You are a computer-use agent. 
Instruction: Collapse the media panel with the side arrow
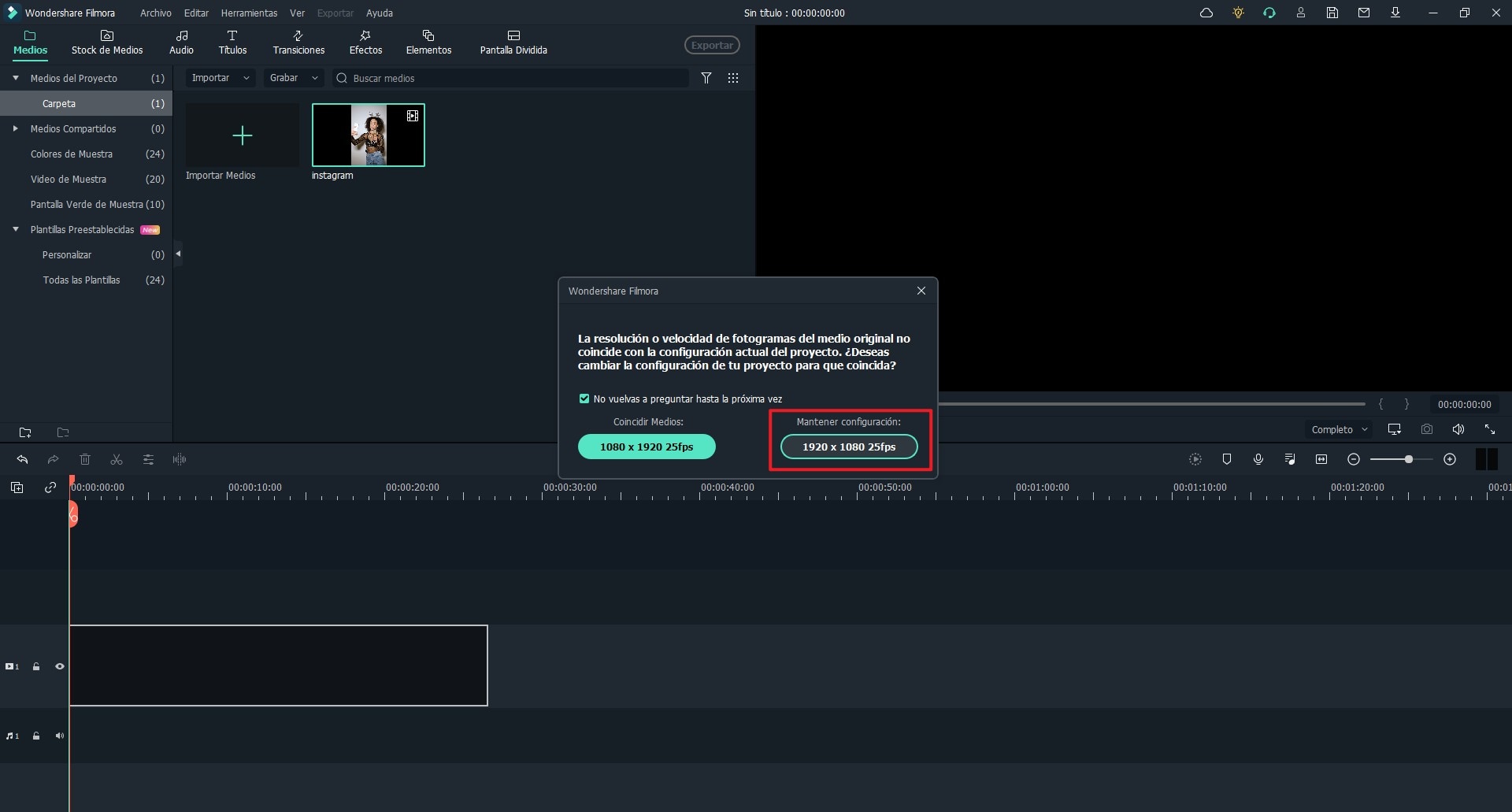(x=178, y=254)
